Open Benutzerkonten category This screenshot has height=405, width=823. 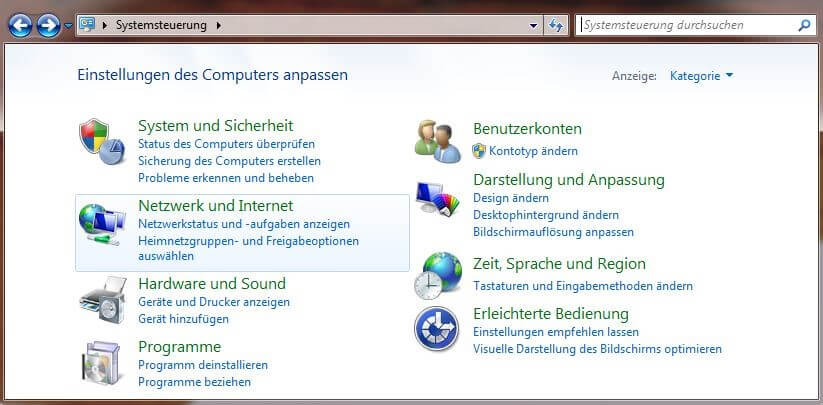pos(527,129)
